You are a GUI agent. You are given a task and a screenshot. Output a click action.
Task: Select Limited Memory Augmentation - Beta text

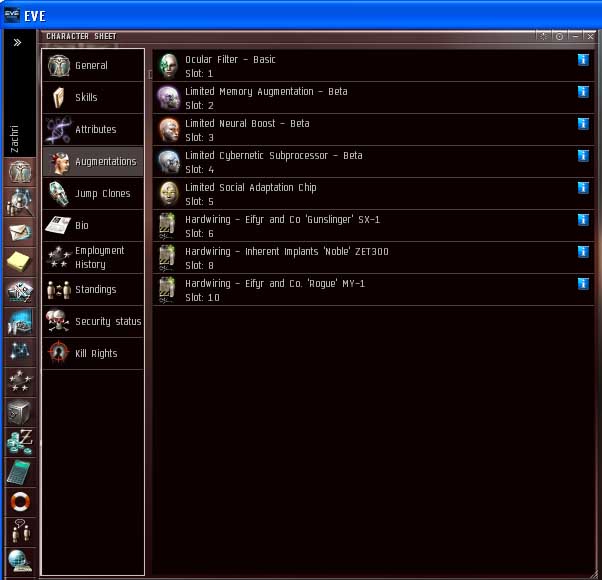click(x=266, y=91)
